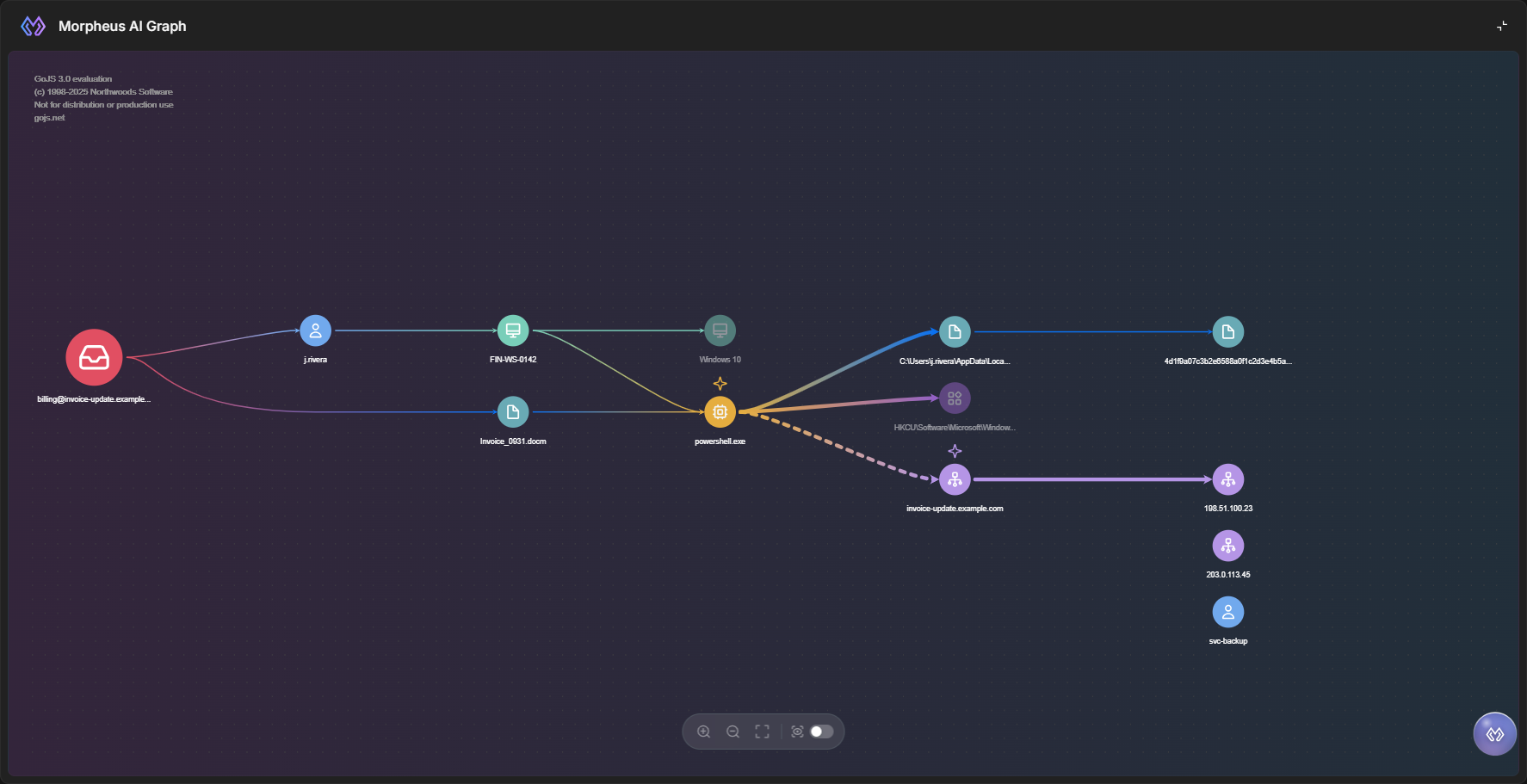Click the sparkle above the powershell.exe node
The image size is (1527, 784).
720,383
